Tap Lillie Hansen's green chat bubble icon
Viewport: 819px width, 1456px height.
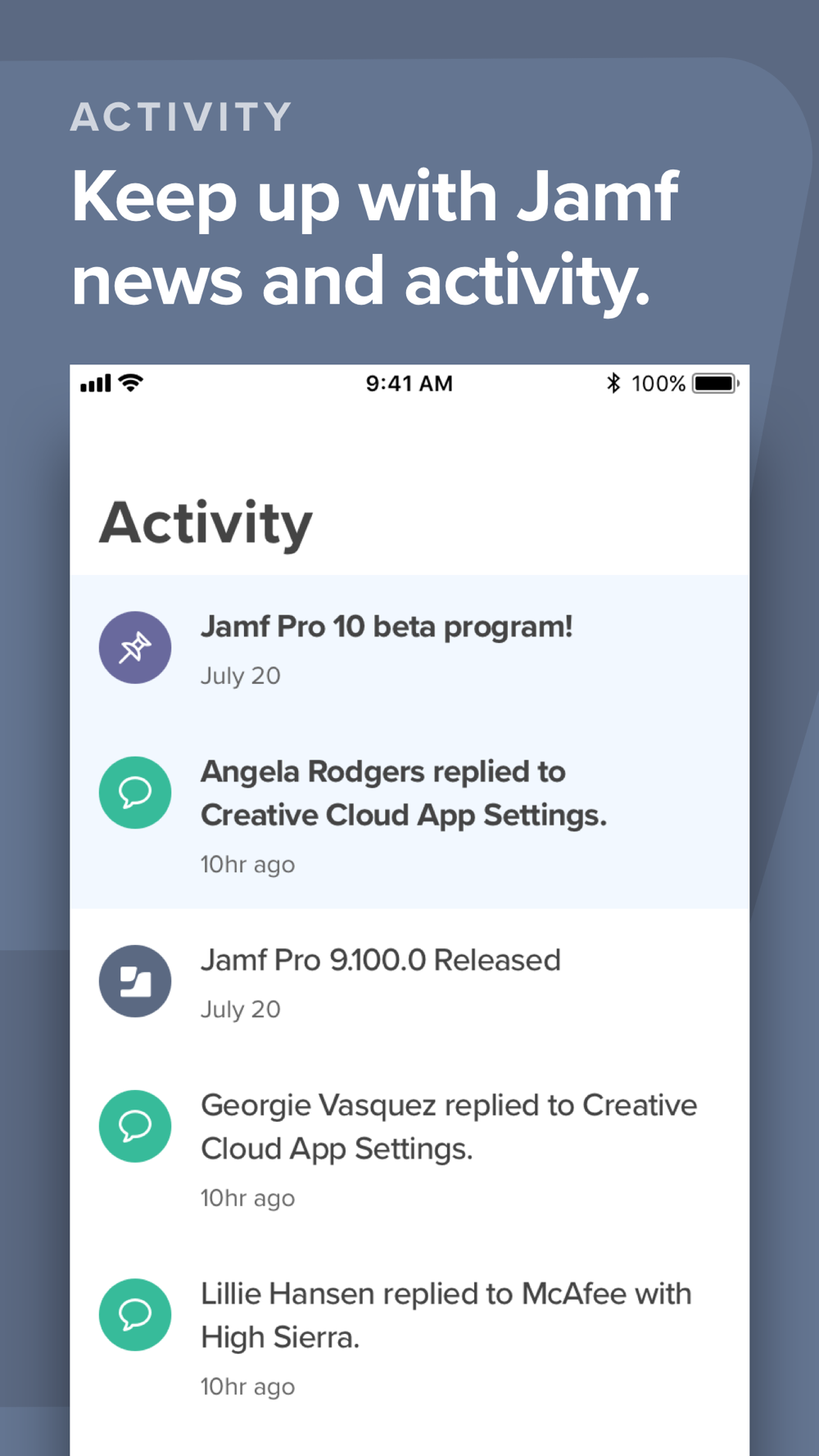(x=135, y=1314)
